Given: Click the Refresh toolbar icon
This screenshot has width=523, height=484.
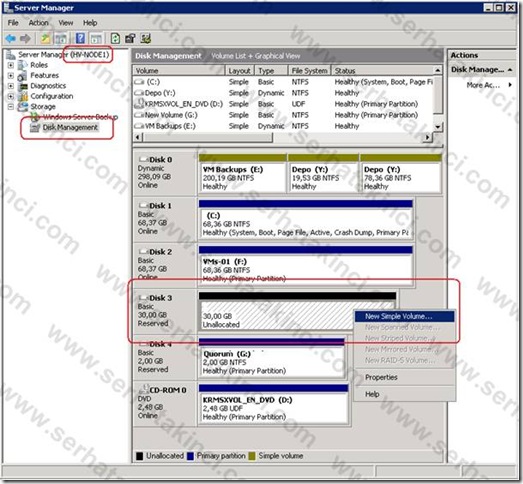Looking at the screenshot, I should pyautogui.click(x=115, y=39).
